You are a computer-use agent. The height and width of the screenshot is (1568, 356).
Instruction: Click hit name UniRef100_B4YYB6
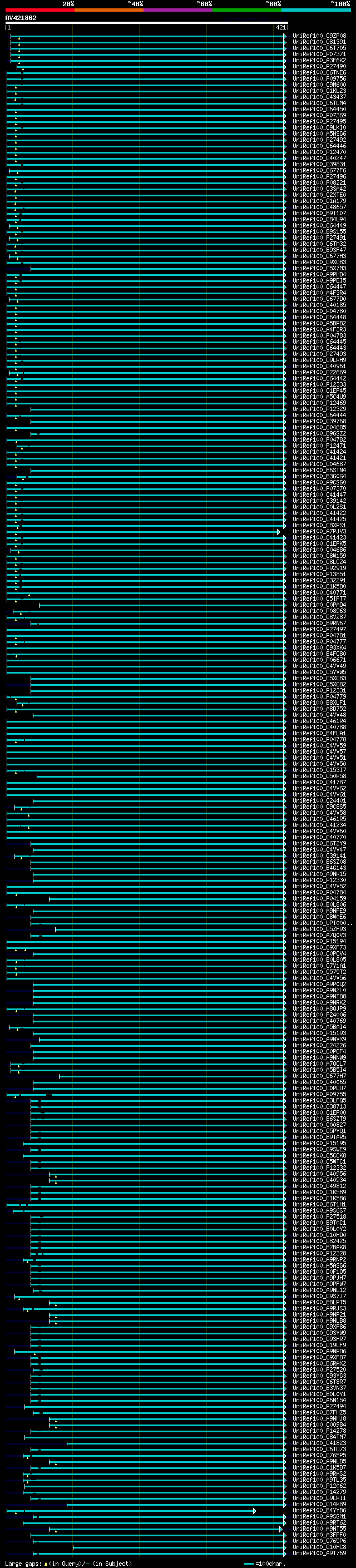point(319,1510)
